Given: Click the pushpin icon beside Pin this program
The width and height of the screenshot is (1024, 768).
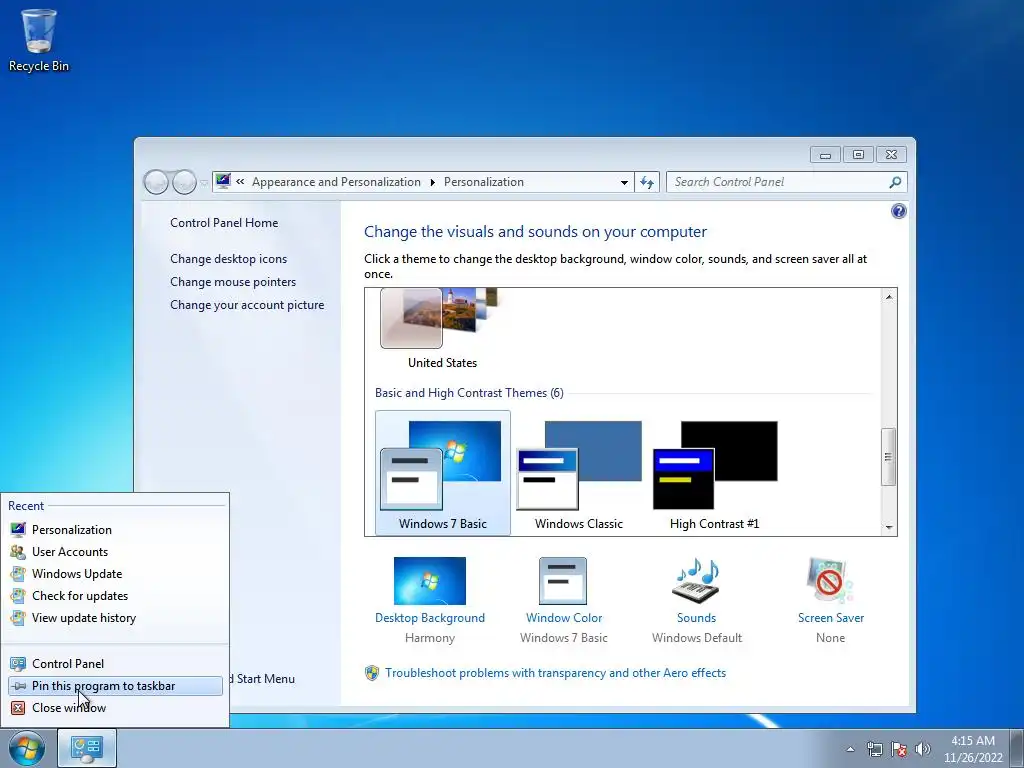Looking at the screenshot, I should [18, 686].
